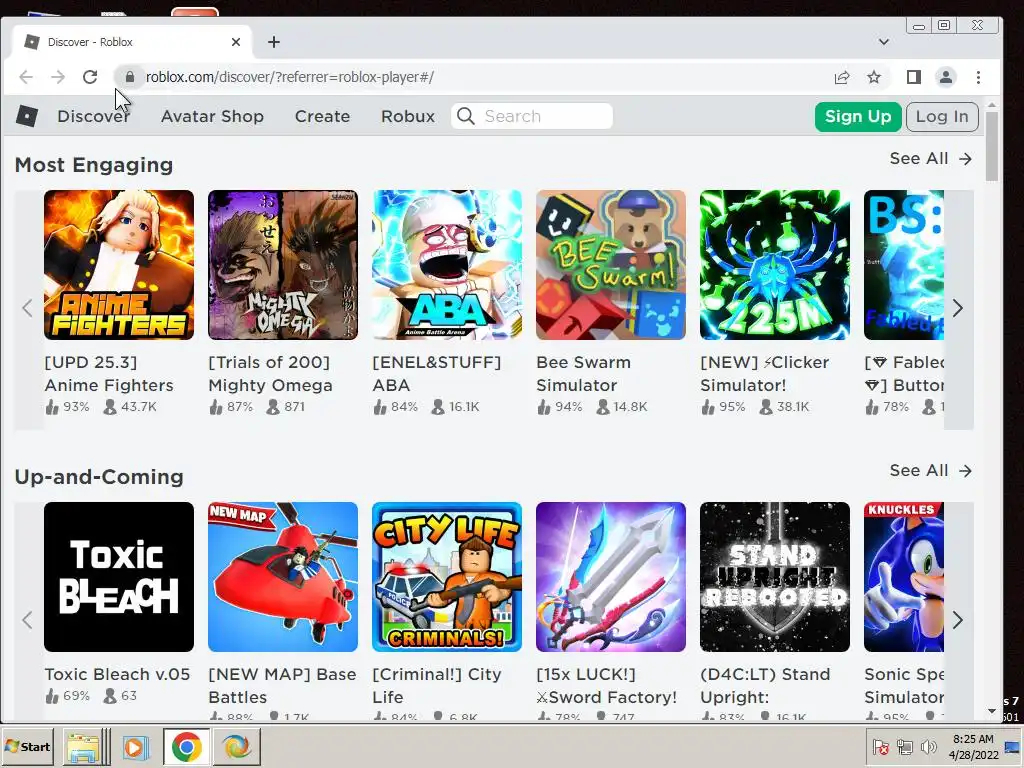Image resolution: width=1024 pixels, height=768 pixels.
Task: Click the Action Center flag tray icon
Action: tap(881, 746)
